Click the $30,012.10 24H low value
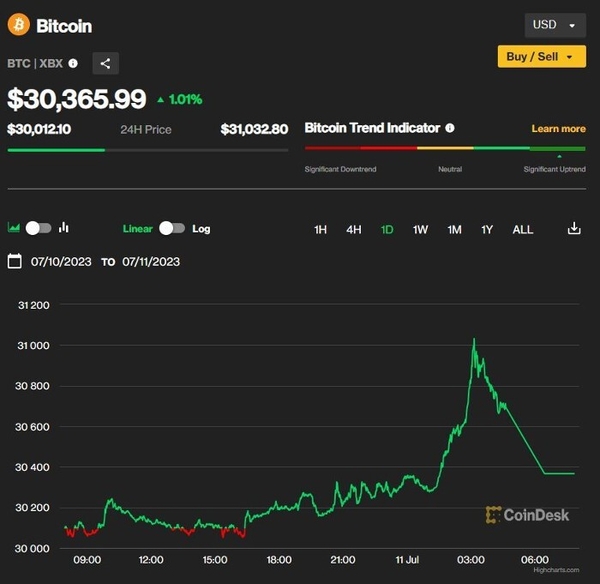The height and width of the screenshot is (584, 600). pyautogui.click(x=39, y=129)
